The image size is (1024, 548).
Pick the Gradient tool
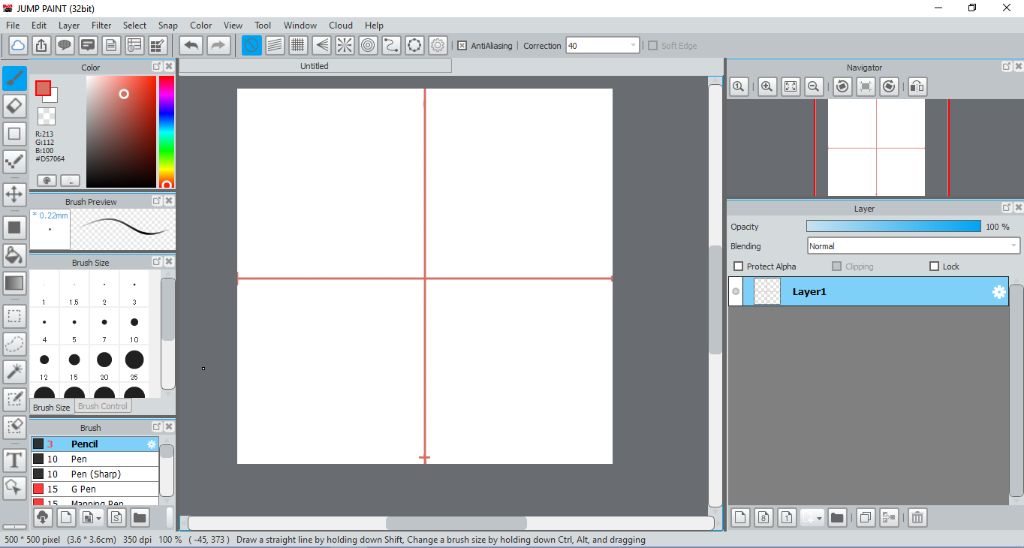pos(14,283)
